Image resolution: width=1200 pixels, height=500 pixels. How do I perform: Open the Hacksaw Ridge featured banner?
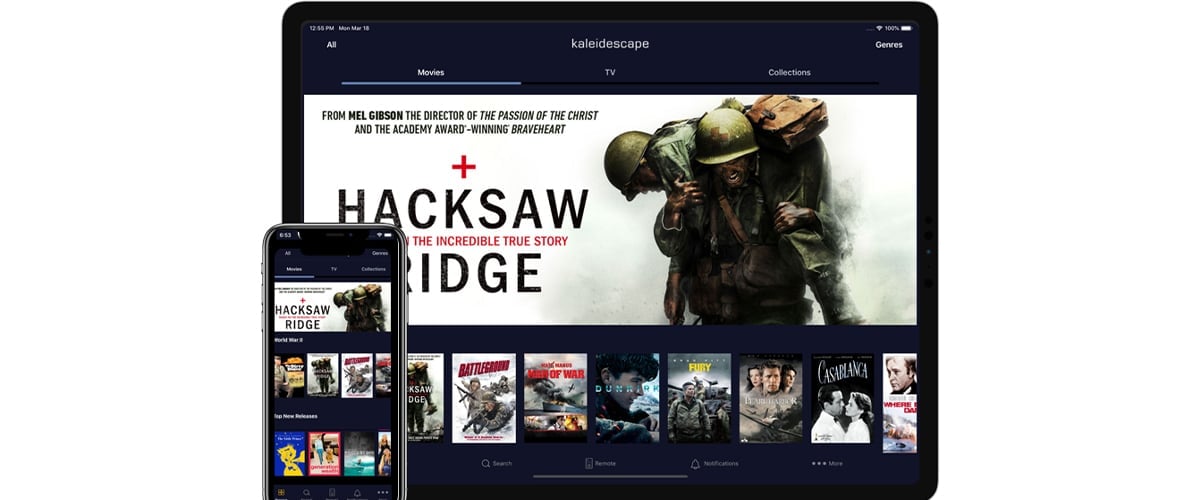(x=610, y=210)
